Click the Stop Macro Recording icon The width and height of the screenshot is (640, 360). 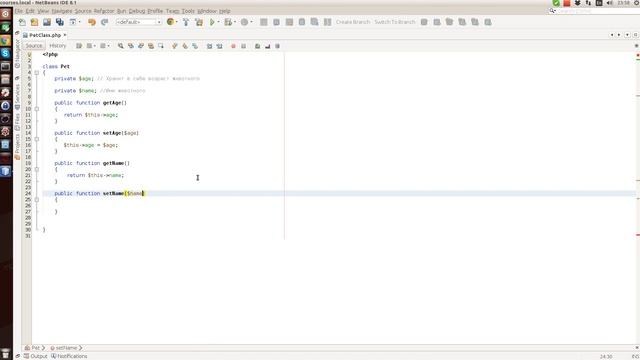pyautogui.click(x=244, y=46)
